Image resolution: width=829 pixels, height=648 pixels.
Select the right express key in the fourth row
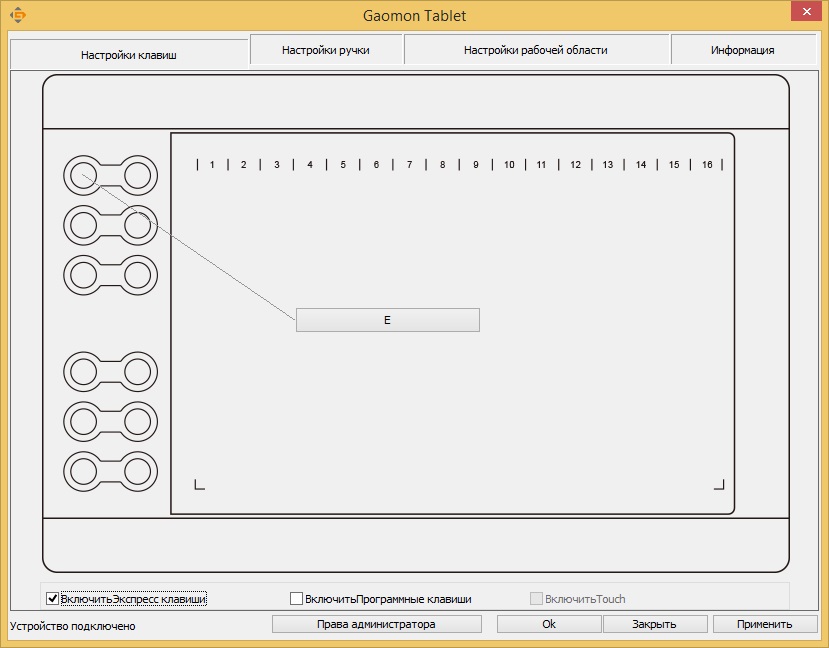click(x=137, y=372)
